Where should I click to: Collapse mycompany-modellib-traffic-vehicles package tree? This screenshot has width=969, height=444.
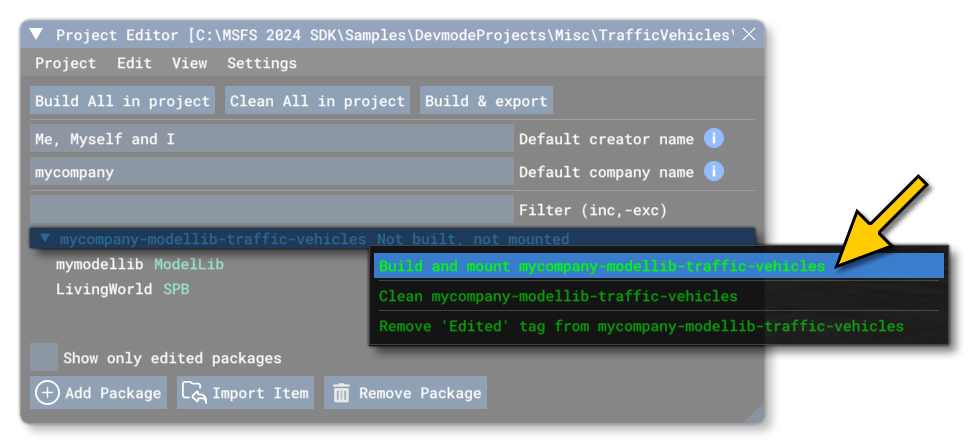[45, 240]
